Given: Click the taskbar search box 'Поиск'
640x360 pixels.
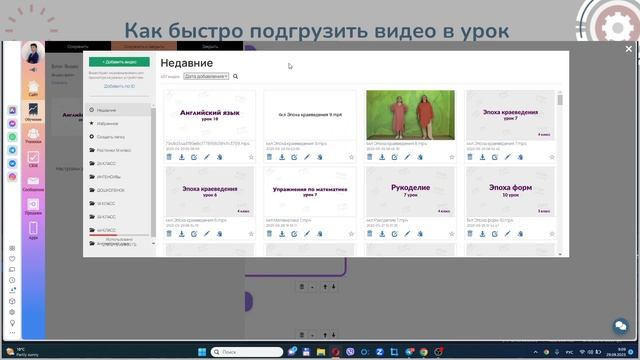Looking at the screenshot, I should [247, 352].
